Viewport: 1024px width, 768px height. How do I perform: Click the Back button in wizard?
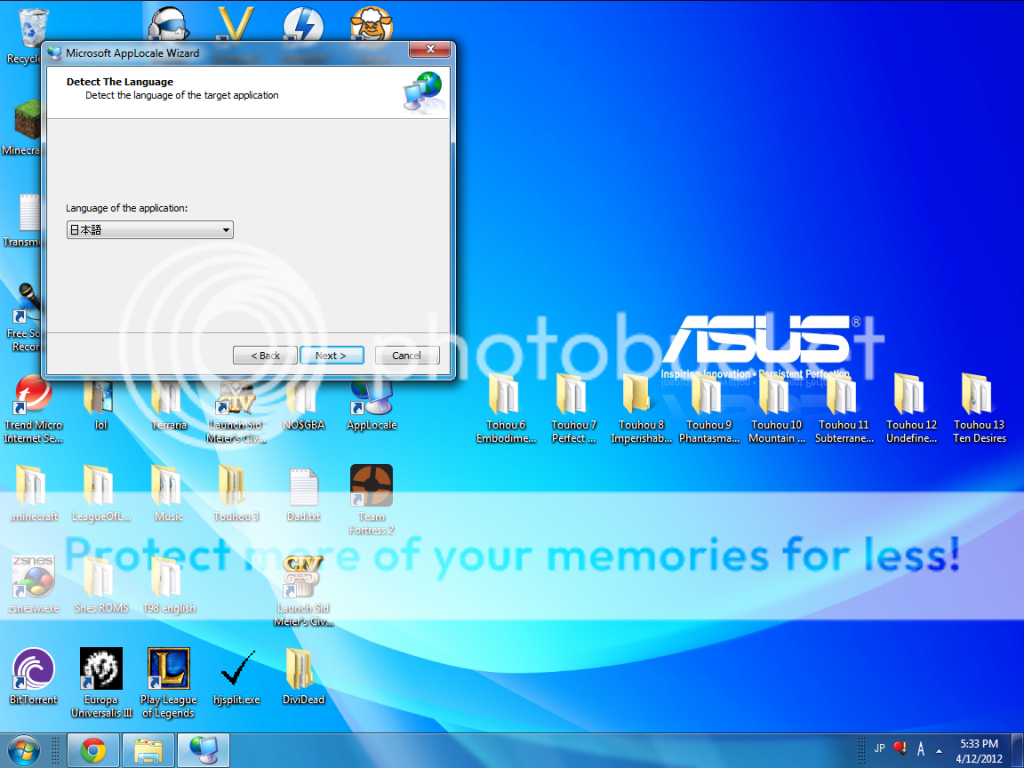coord(265,355)
